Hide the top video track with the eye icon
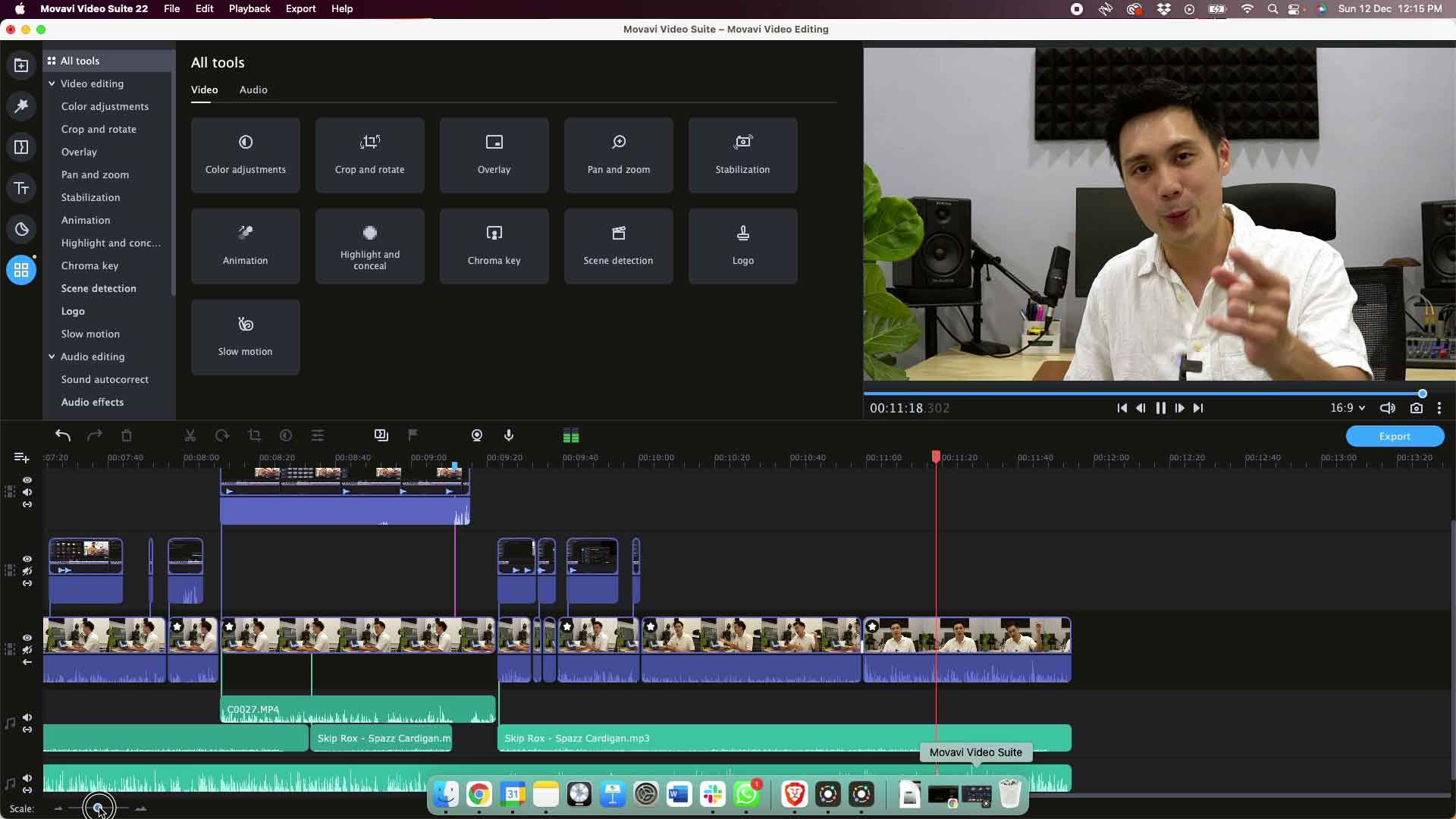1456x819 pixels. click(27, 480)
